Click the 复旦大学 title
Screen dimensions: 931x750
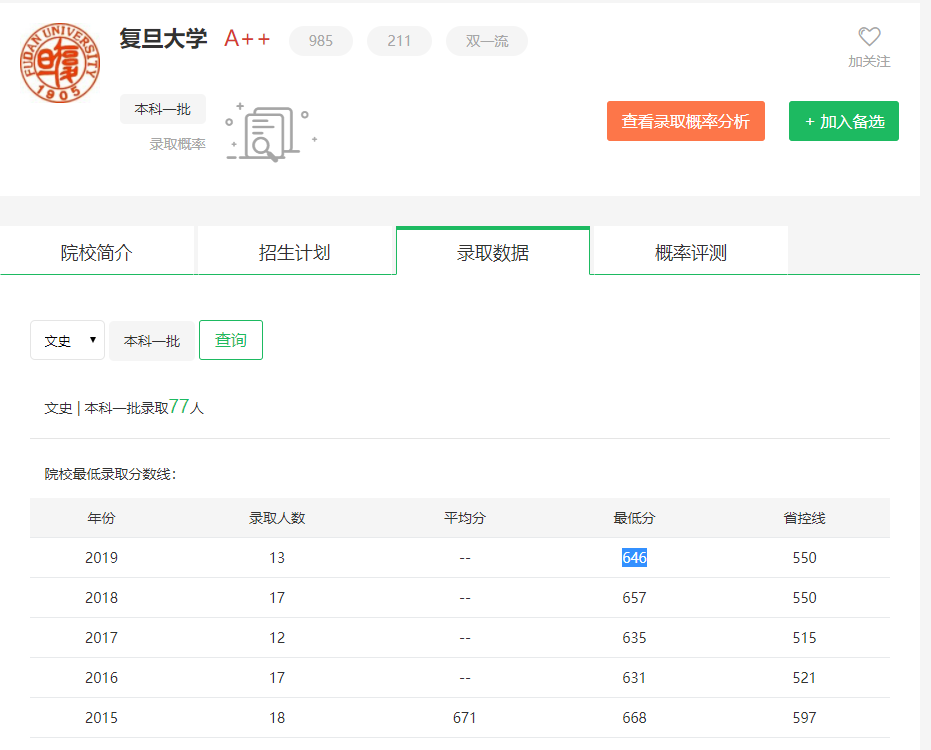(163, 39)
